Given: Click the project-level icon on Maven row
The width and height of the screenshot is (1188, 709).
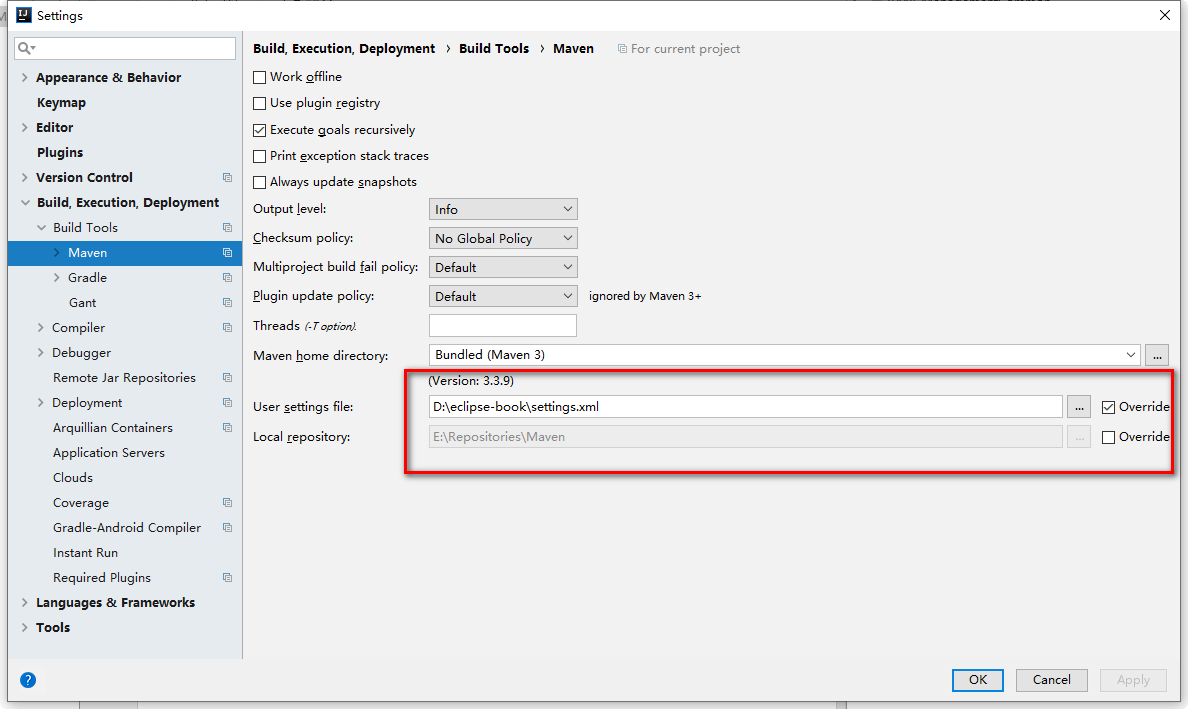Looking at the screenshot, I should point(227,252).
